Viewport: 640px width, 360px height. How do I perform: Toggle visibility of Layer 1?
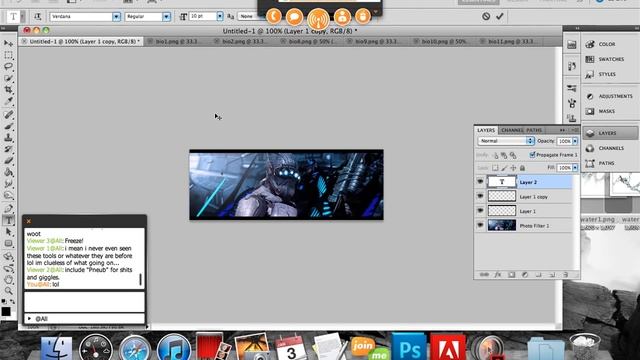[x=480, y=211]
